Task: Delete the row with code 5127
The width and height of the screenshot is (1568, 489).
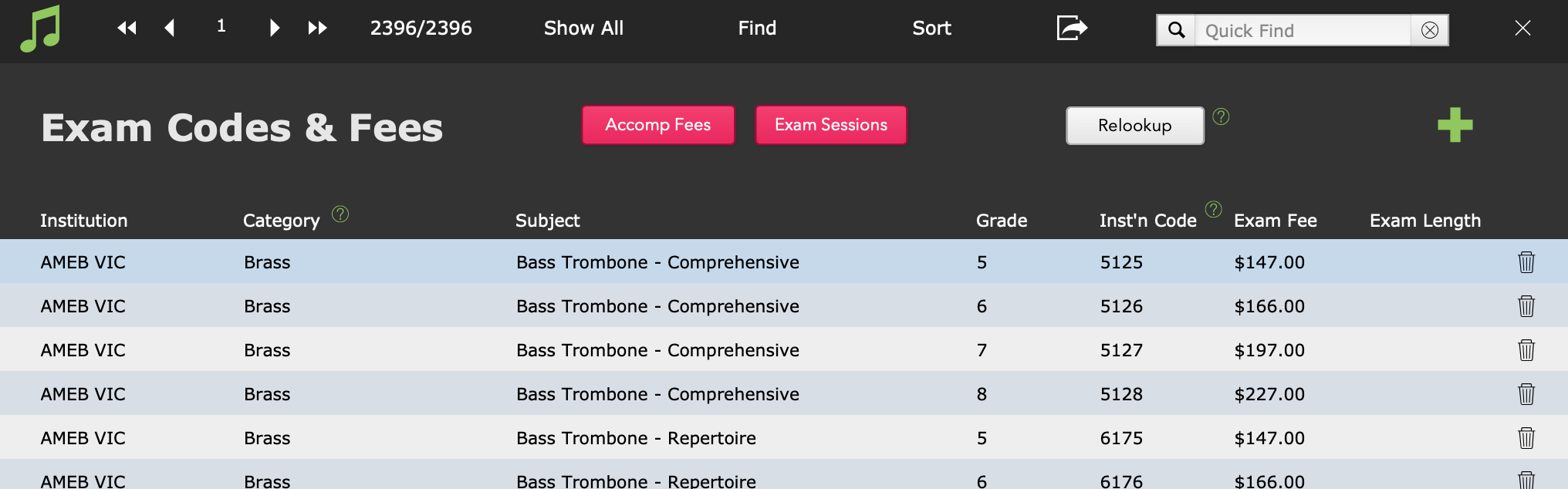Action: (x=1526, y=350)
